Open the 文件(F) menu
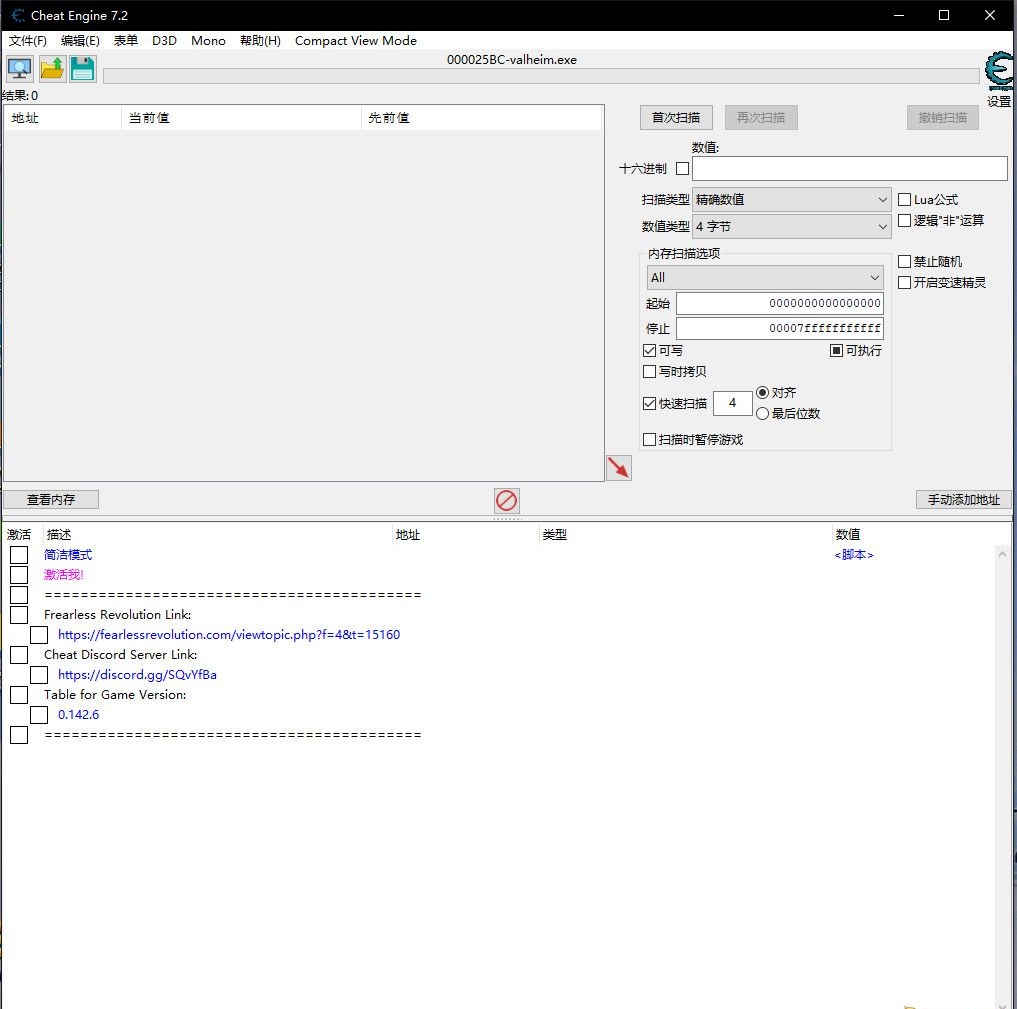 click(28, 41)
